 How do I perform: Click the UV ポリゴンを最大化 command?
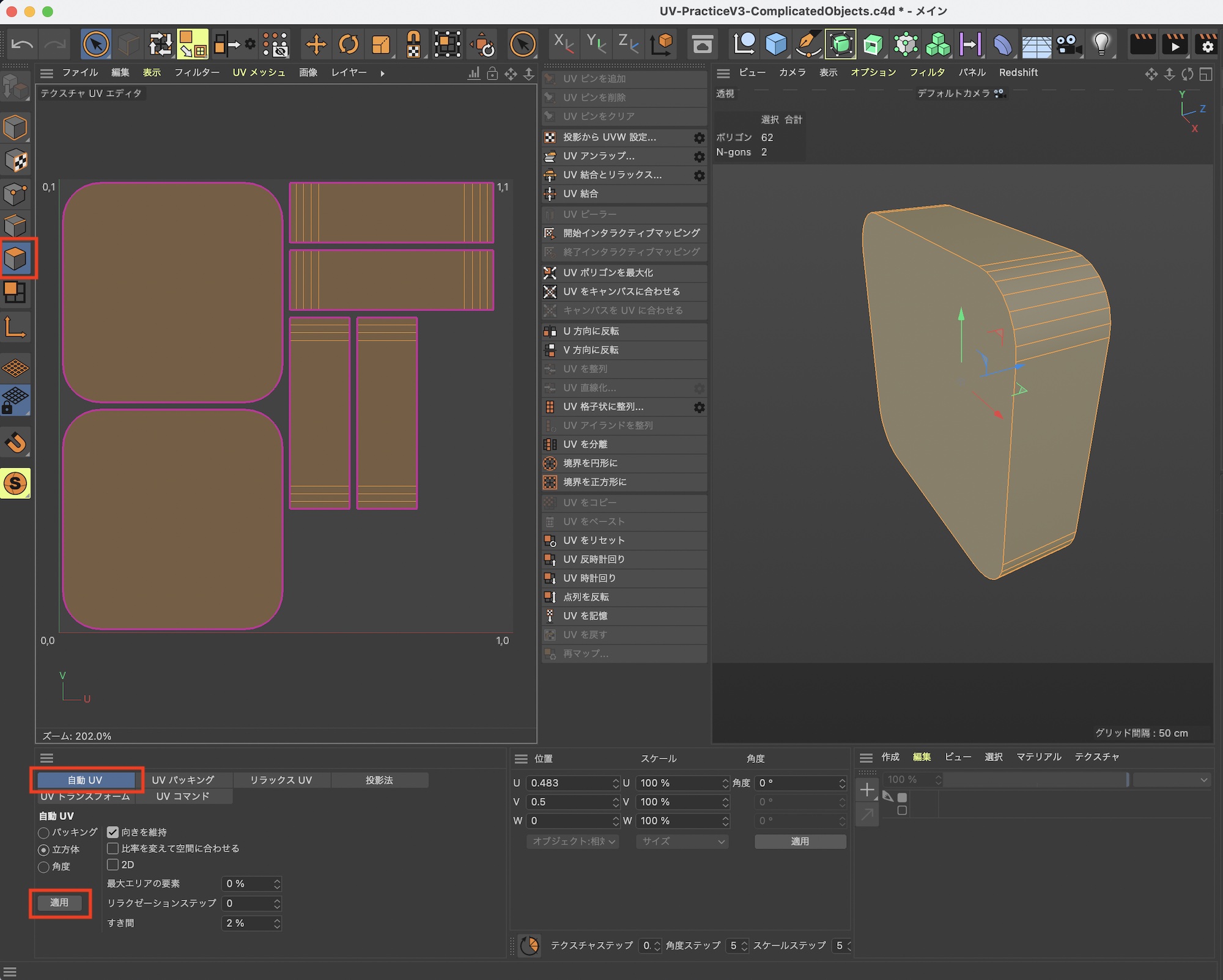608,273
